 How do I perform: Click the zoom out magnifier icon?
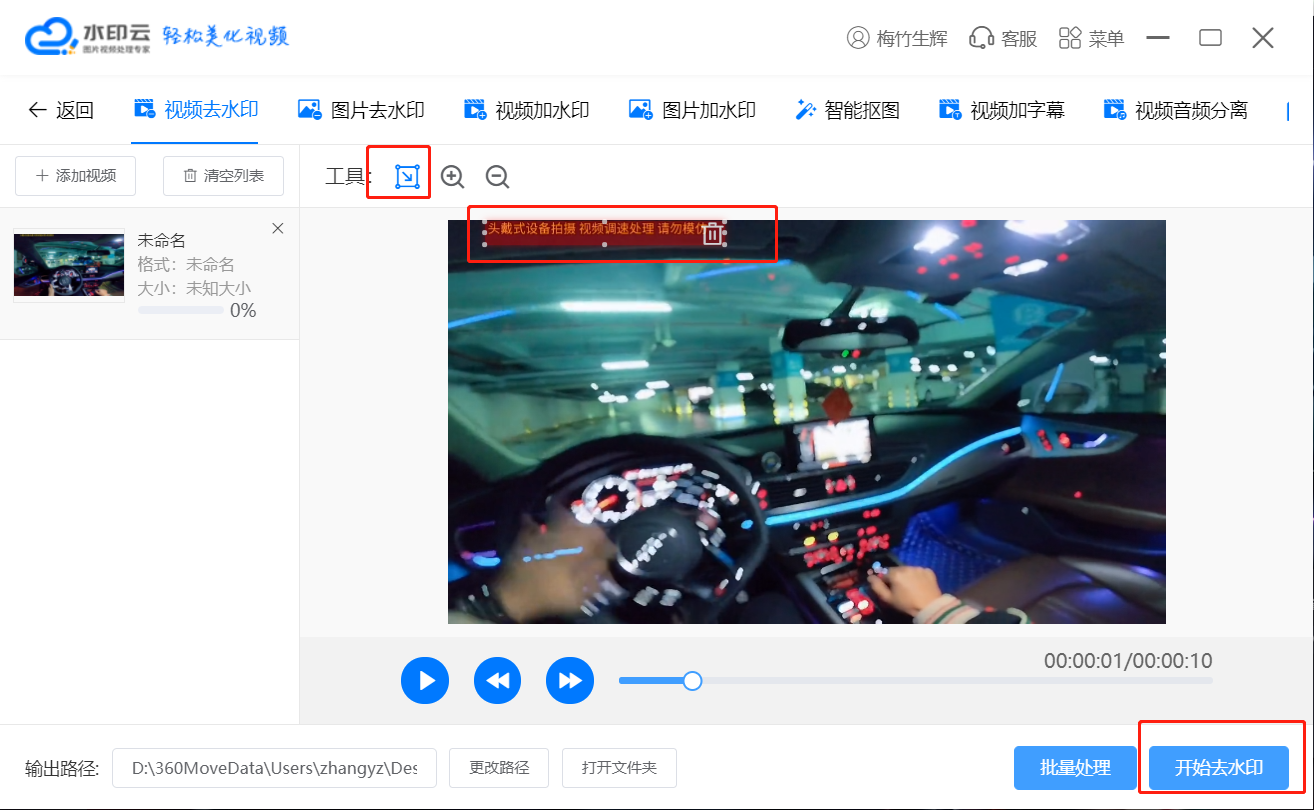(497, 177)
